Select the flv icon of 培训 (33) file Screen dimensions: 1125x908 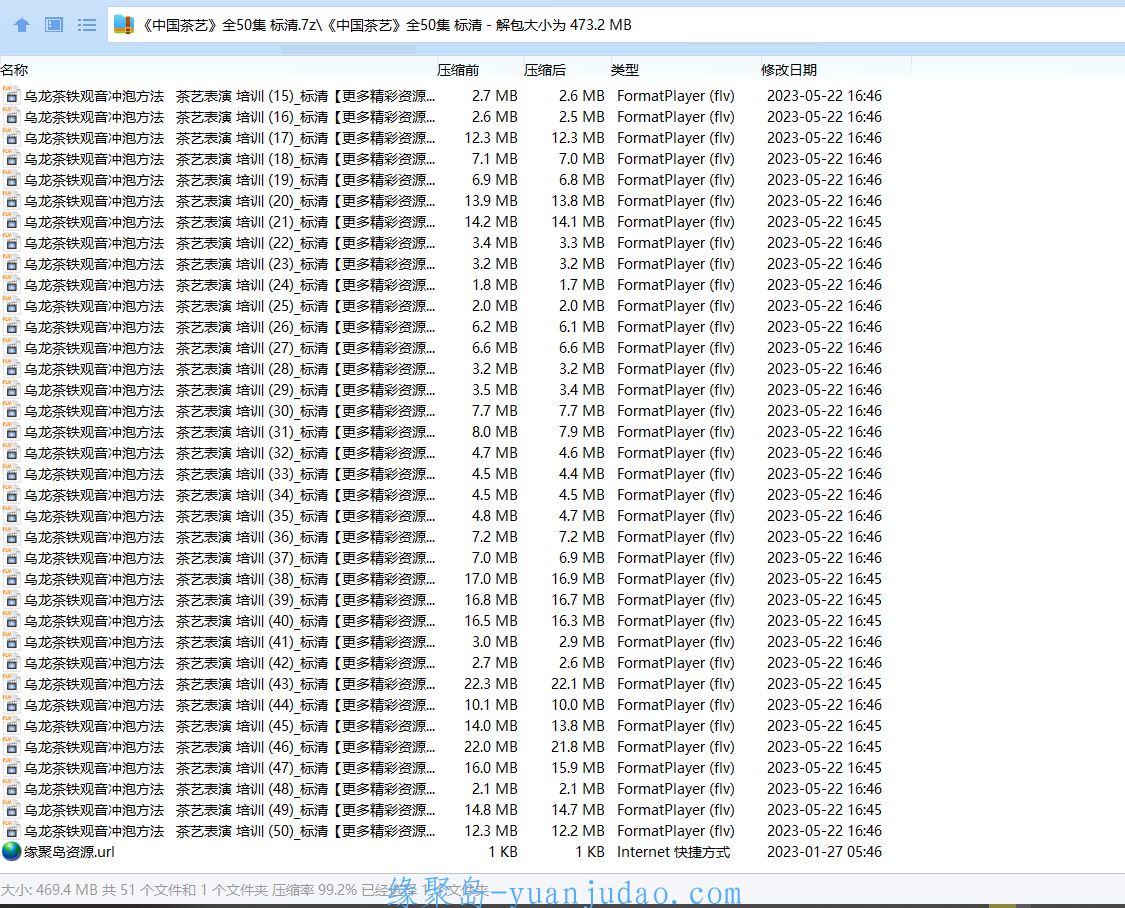pyautogui.click(x=11, y=473)
